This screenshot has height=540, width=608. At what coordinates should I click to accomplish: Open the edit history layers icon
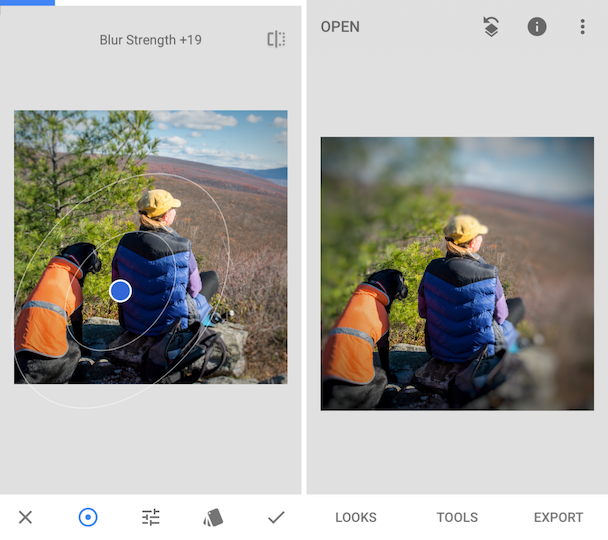(x=491, y=27)
